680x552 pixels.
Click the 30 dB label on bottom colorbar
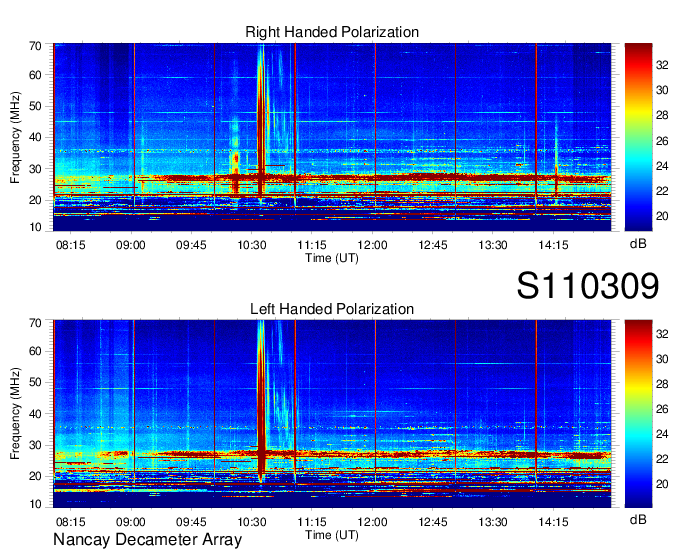(662, 359)
